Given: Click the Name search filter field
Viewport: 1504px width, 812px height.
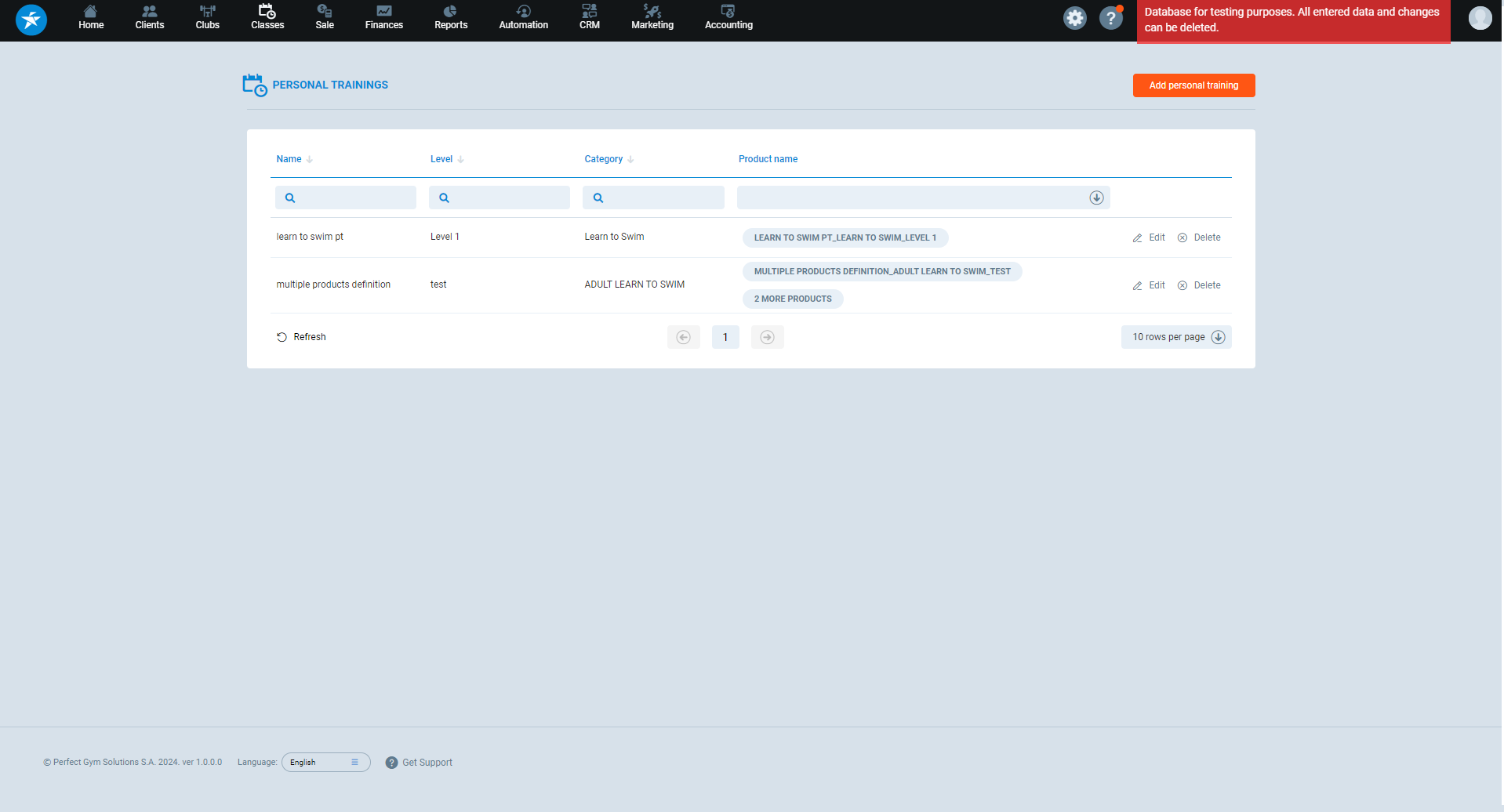Looking at the screenshot, I should pyautogui.click(x=346, y=198).
